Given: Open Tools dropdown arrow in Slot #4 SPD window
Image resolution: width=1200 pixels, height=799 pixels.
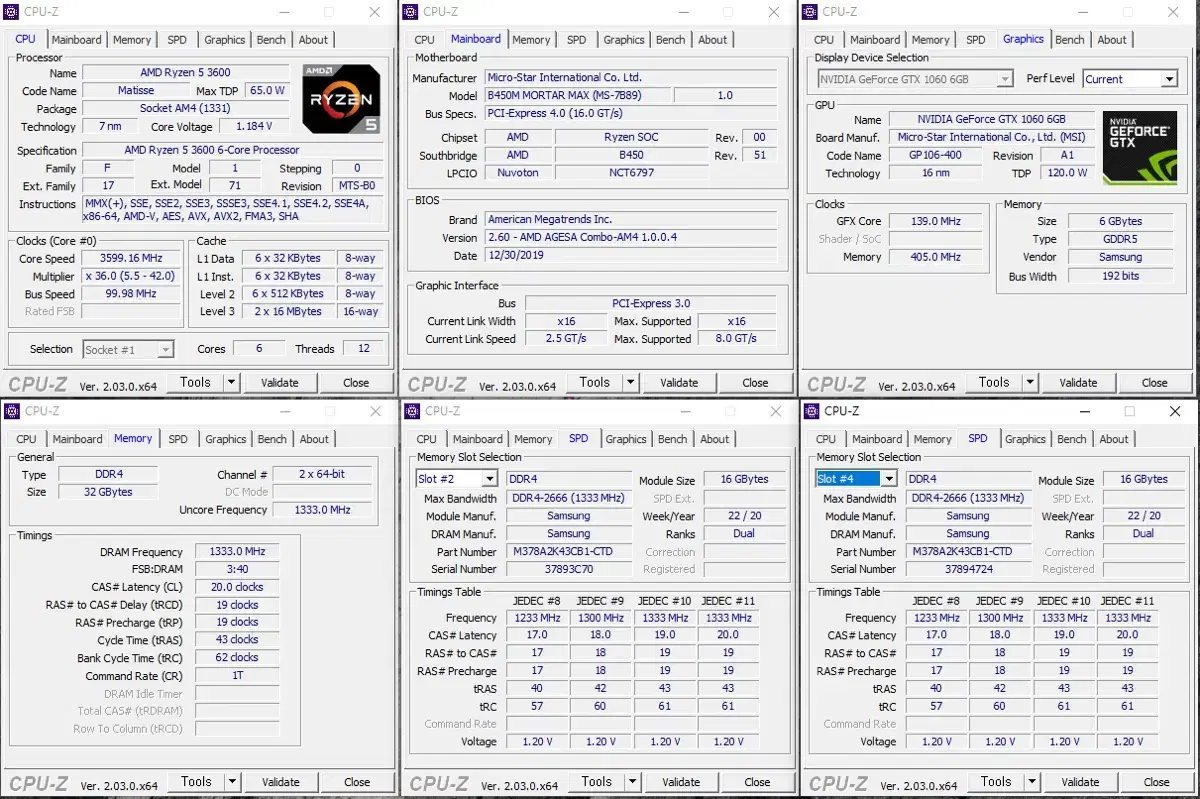Looking at the screenshot, I should click(1032, 782).
